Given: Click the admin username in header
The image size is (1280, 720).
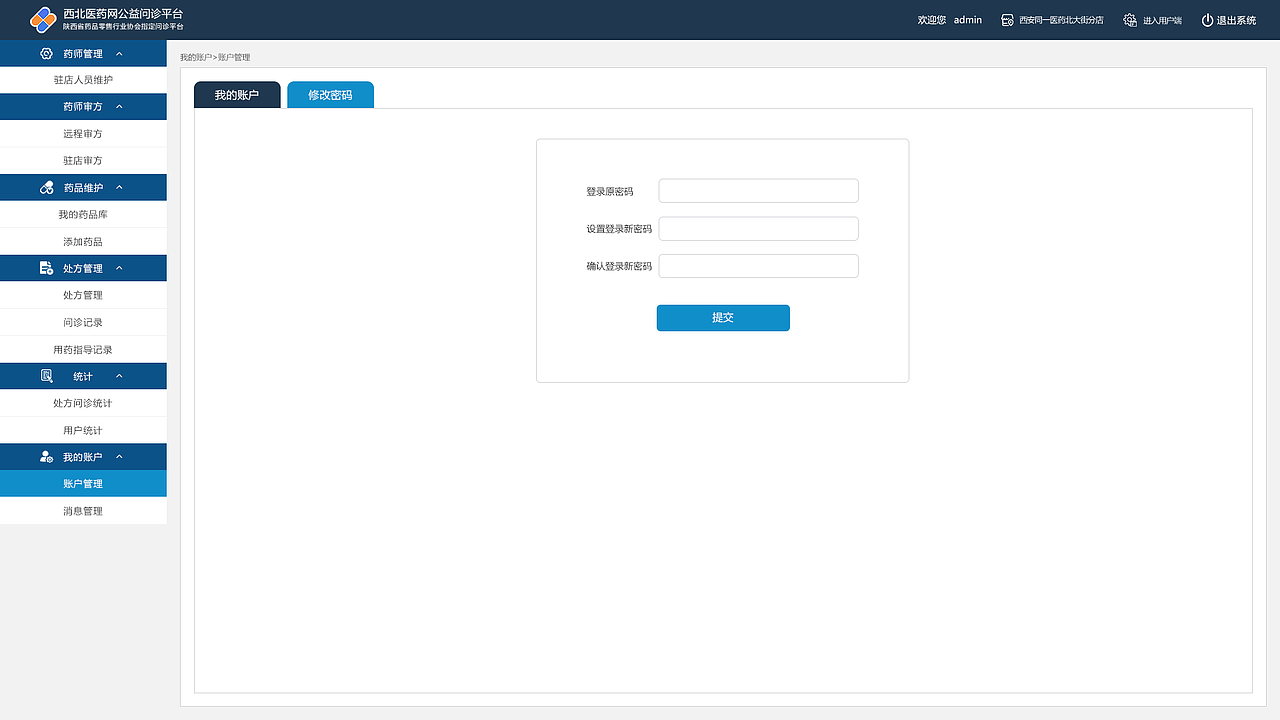Looking at the screenshot, I should 968,20.
